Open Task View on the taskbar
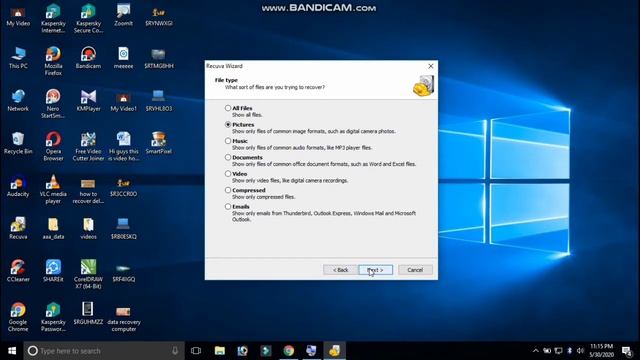 (x=196, y=351)
